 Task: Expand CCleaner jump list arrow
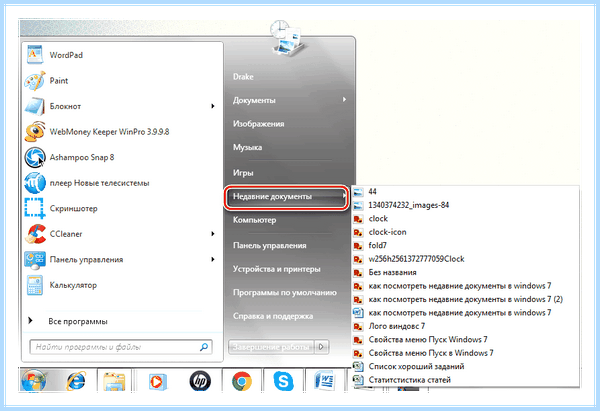tap(213, 234)
